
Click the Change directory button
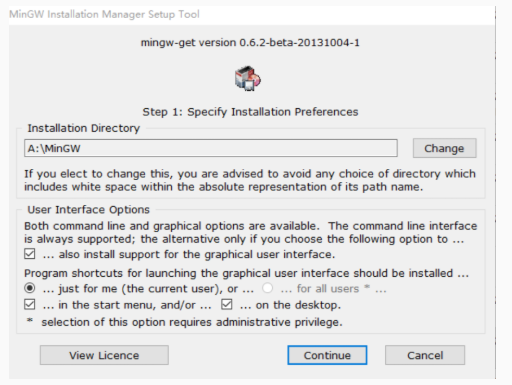pyautogui.click(x=444, y=148)
